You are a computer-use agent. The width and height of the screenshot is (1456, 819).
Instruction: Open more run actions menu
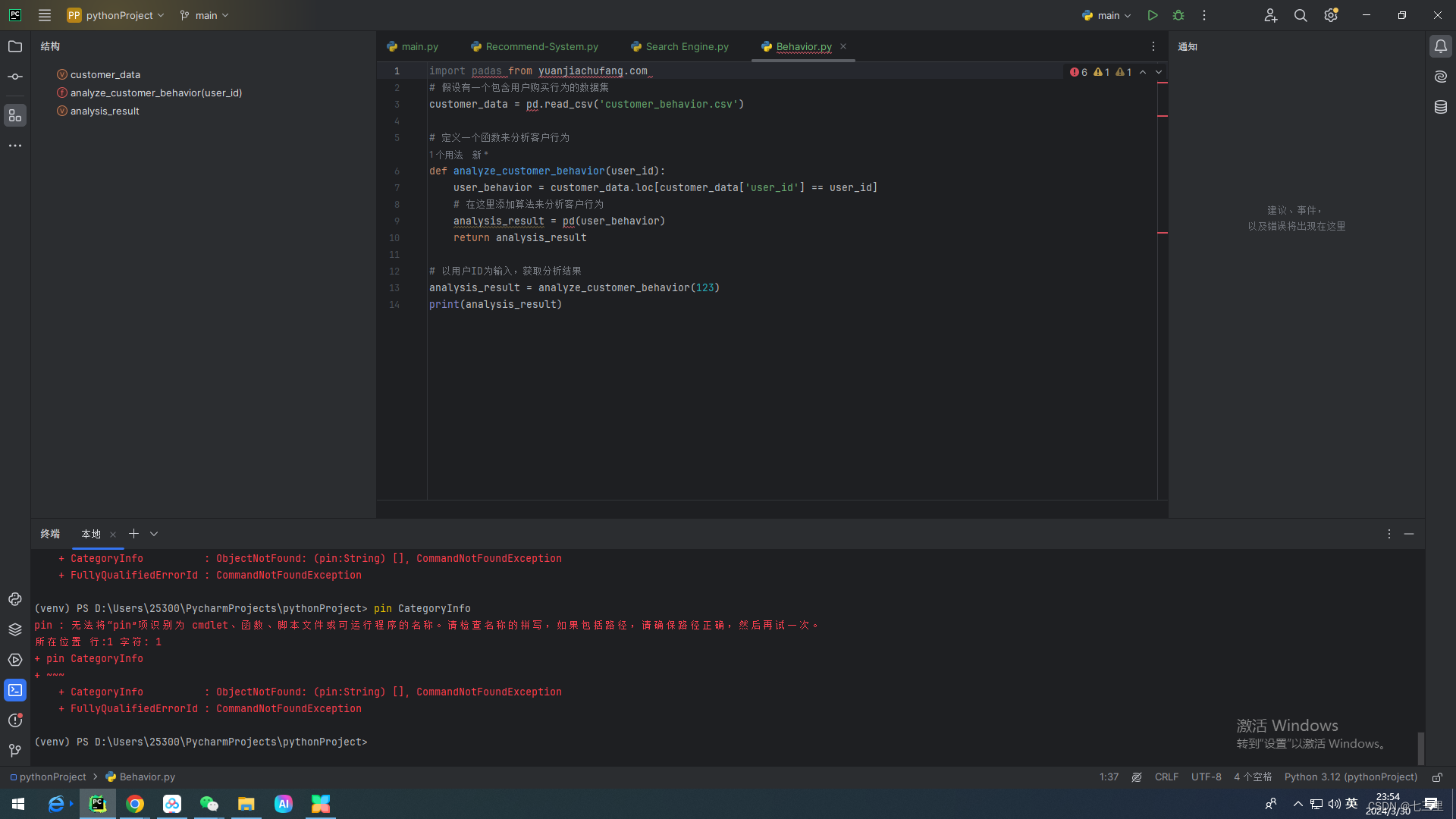point(1203,15)
